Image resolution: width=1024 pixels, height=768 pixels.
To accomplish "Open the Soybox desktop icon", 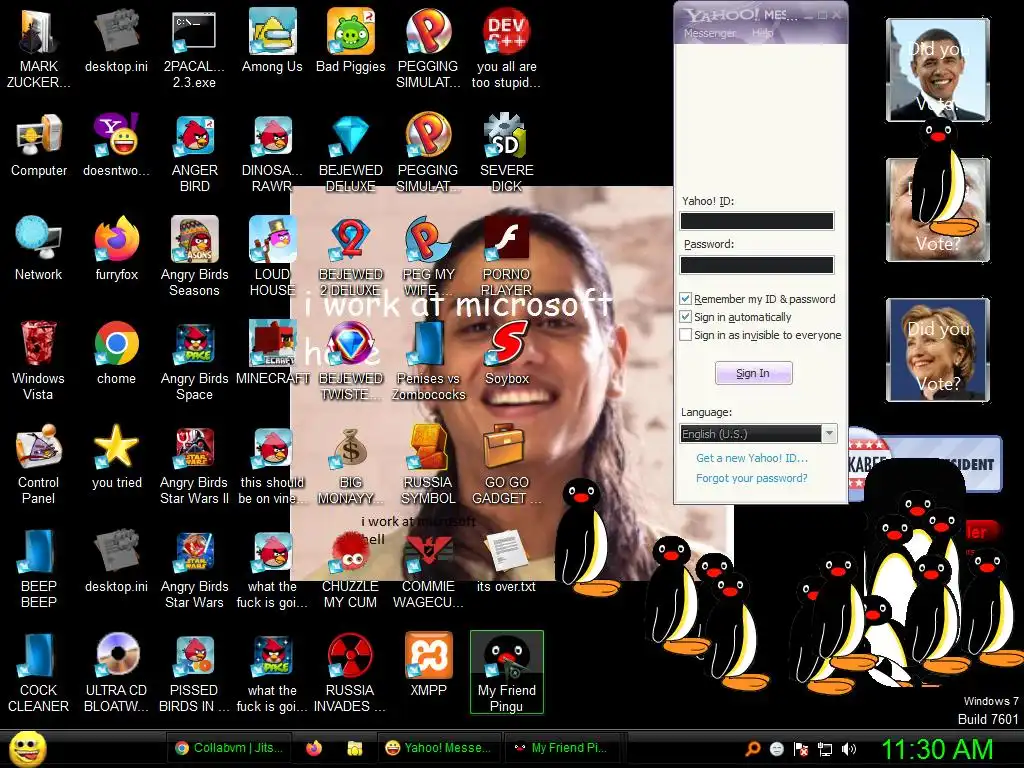I will pos(507,344).
